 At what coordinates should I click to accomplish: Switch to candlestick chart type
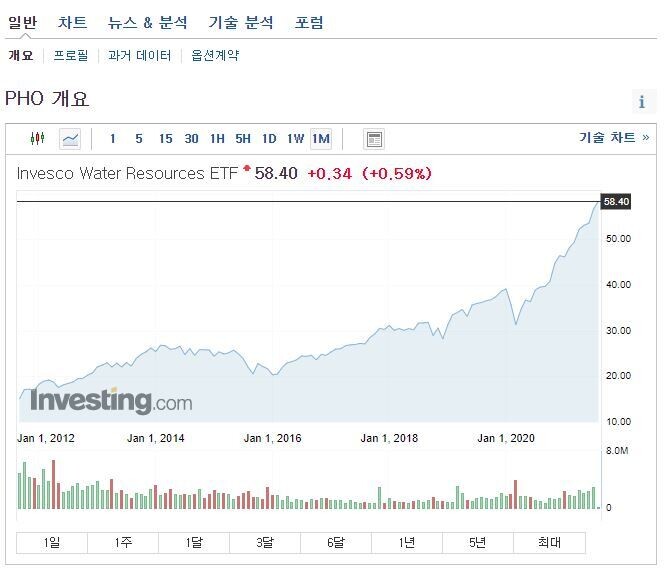[38, 139]
